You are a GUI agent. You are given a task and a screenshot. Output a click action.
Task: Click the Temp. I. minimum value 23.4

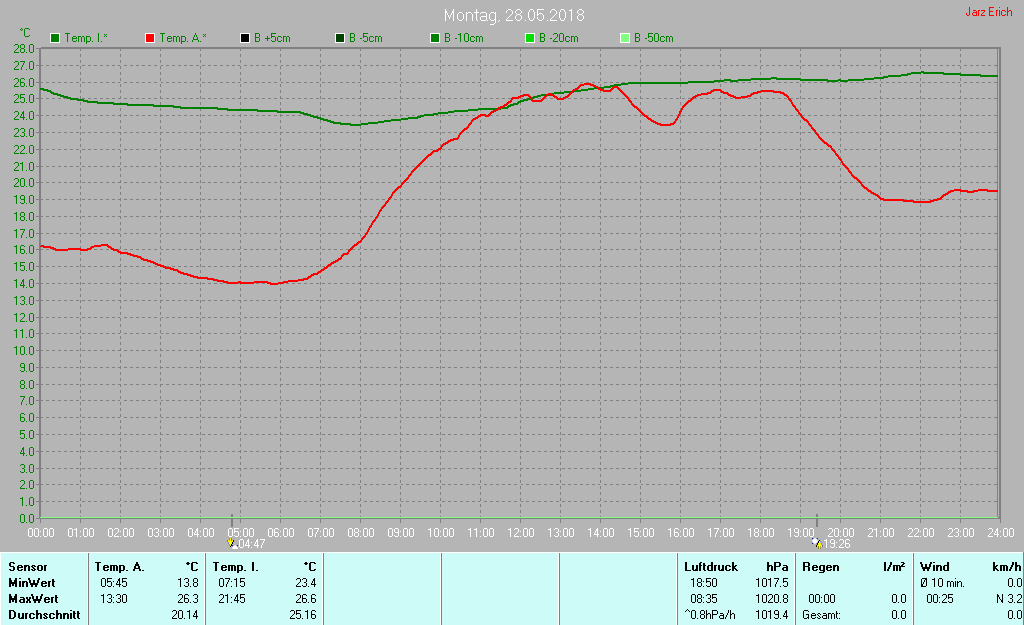click(306, 583)
